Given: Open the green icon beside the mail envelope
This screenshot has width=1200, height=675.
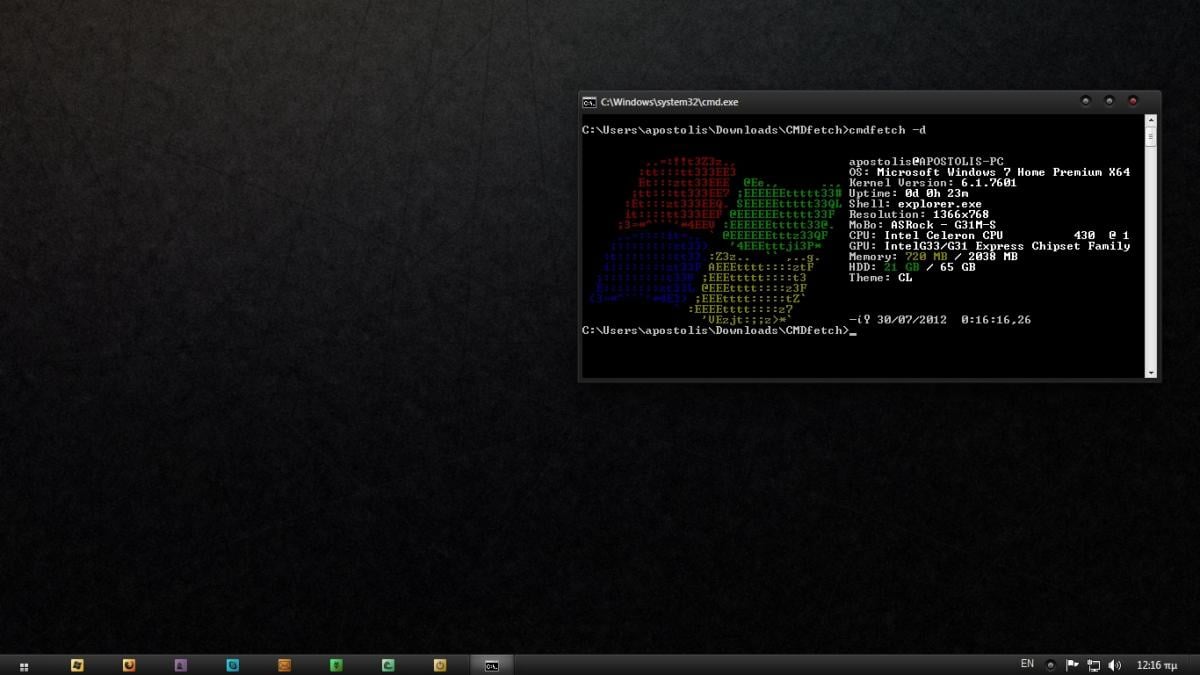Looking at the screenshot, I should click(x=336, y=665).
